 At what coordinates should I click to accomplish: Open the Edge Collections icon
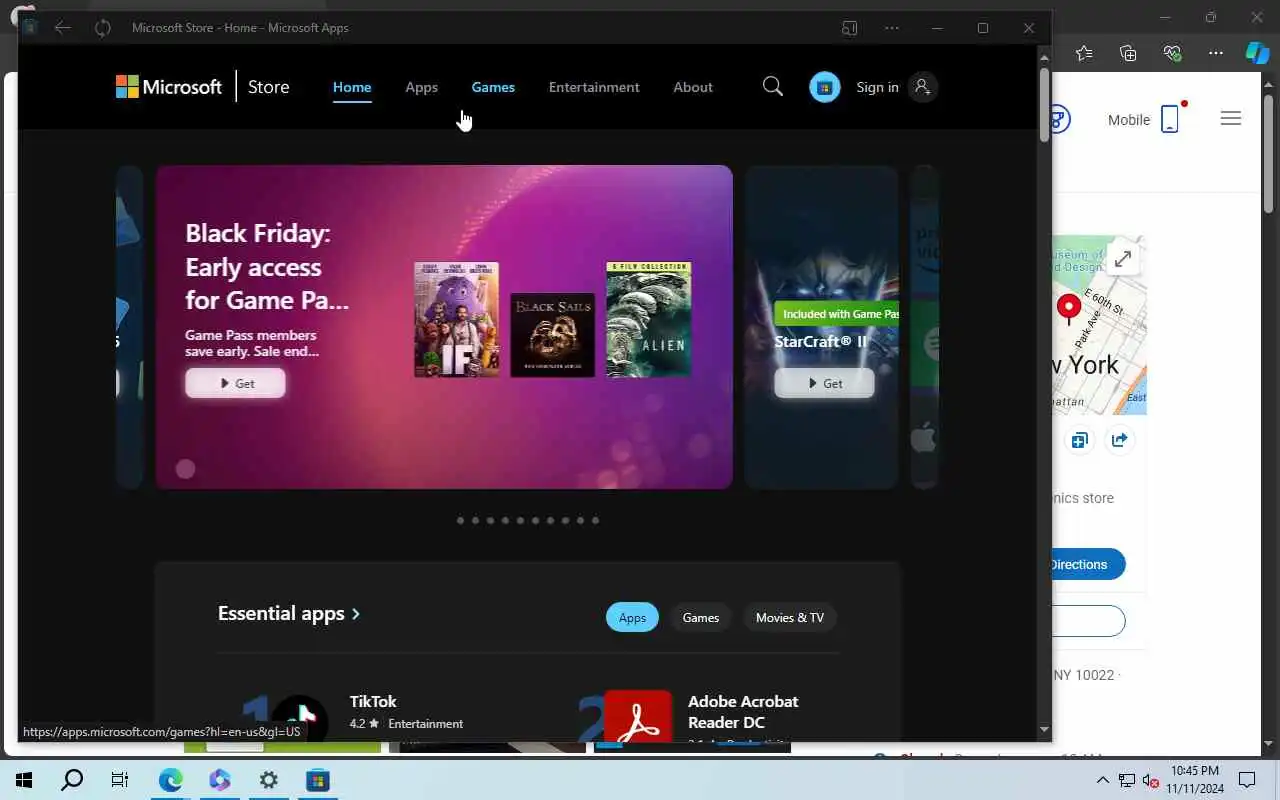[x=1128, y=53]
